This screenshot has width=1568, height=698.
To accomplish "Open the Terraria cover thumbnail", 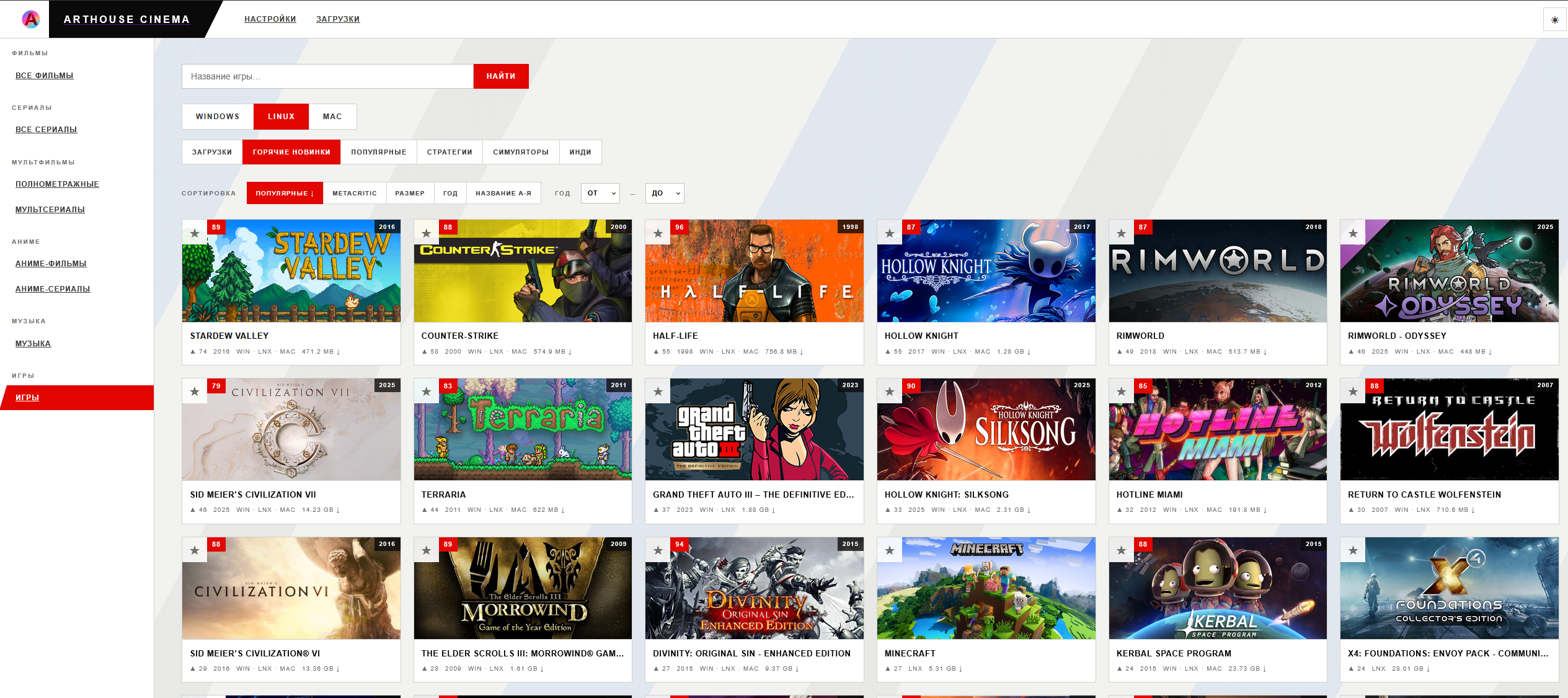I will 523,429.
